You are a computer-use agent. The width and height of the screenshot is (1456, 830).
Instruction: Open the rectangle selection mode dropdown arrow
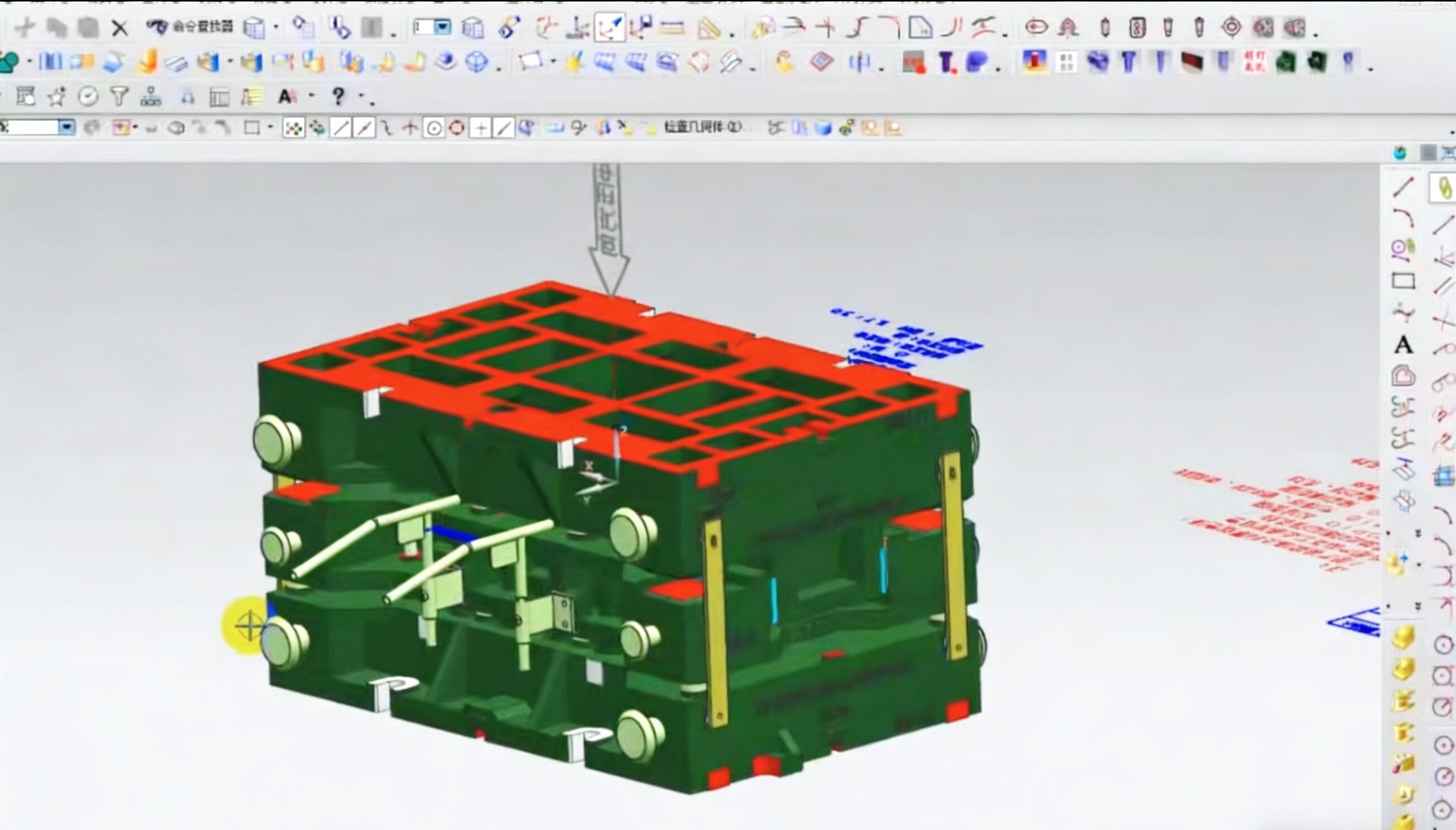[x=270, y=127]
